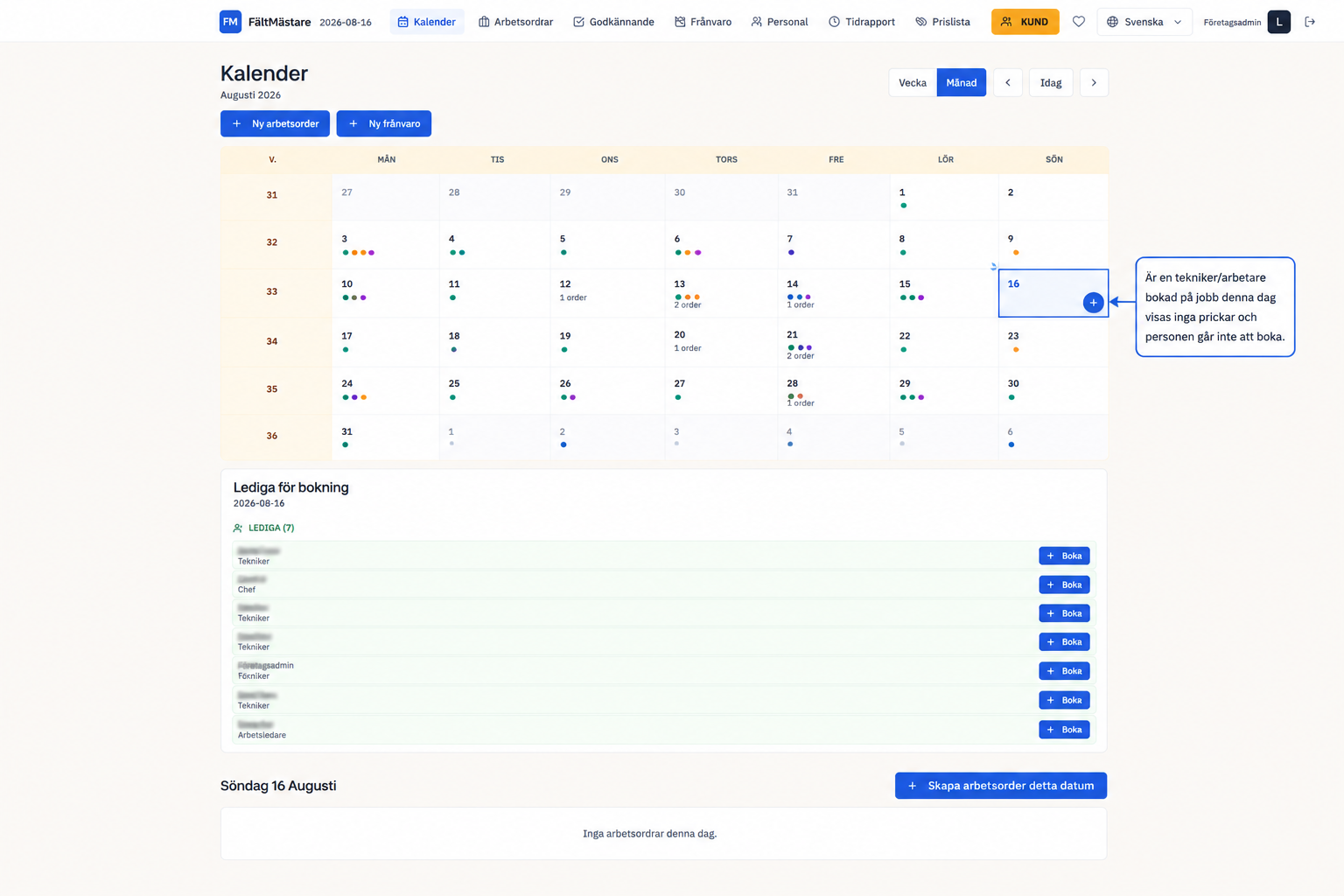Select August 28 cell
Viewport: 1344px width, 896px height.
[x=833, y=390]
